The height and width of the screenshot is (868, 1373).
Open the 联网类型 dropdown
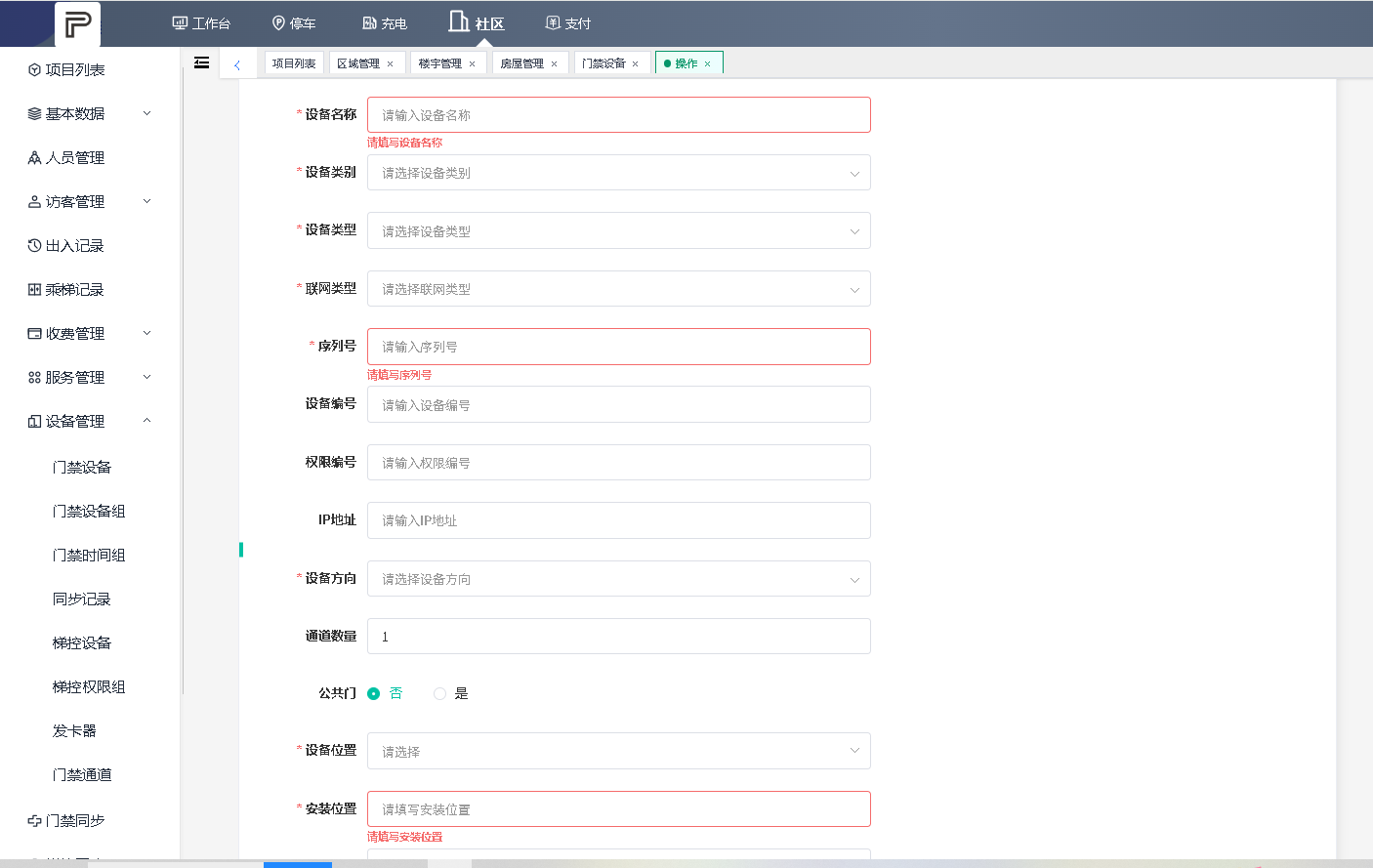[619, 289]
